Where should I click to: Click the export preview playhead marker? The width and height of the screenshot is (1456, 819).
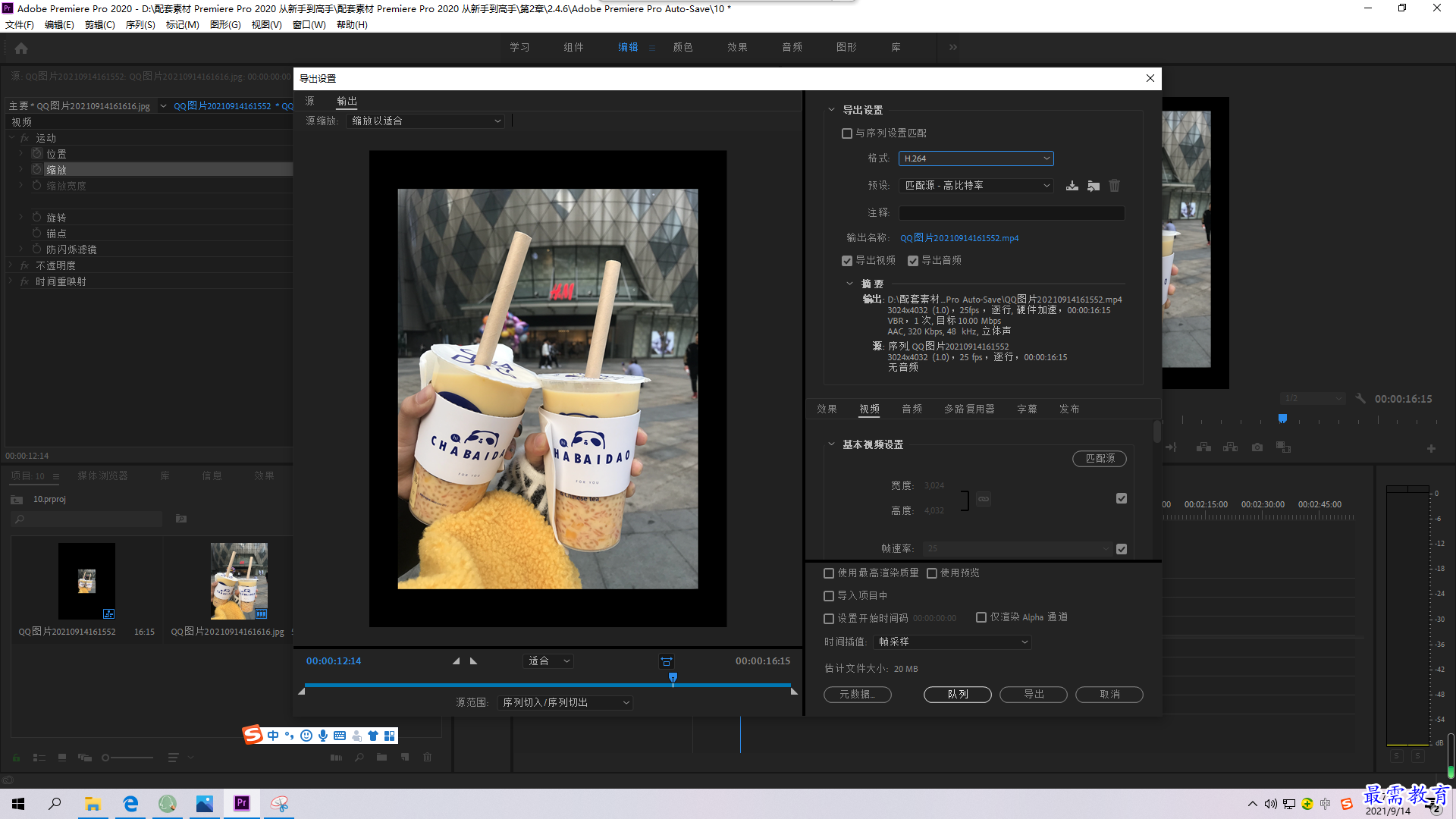tap(673, 678)
